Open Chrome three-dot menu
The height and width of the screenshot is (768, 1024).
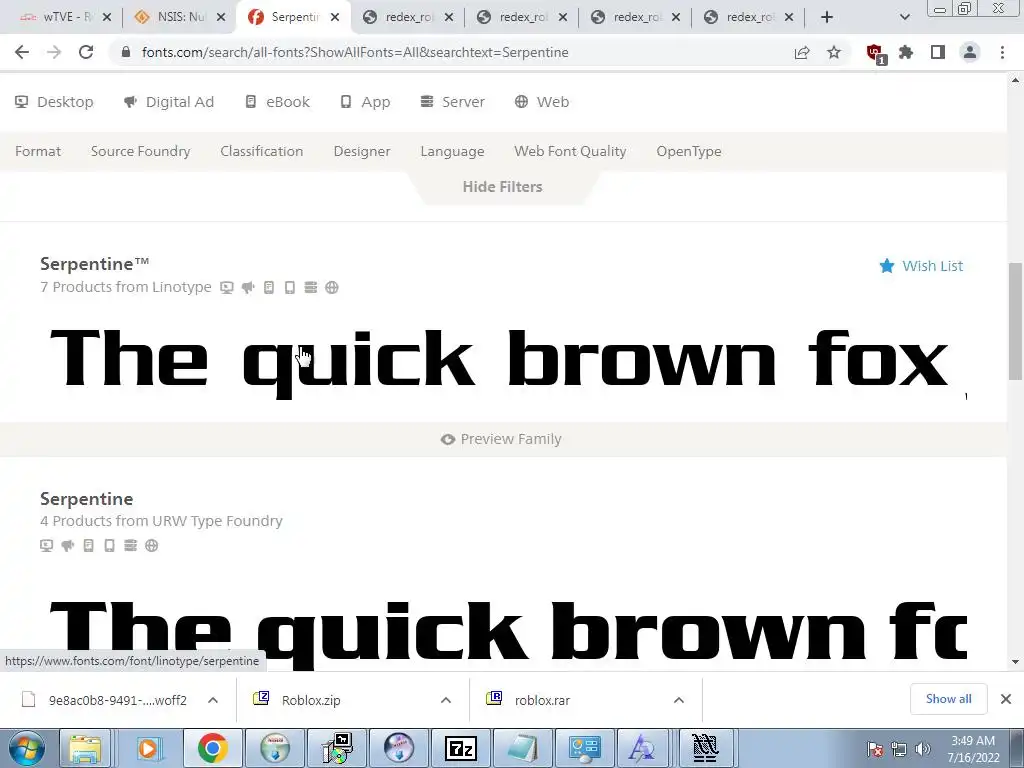point(1002,52)
